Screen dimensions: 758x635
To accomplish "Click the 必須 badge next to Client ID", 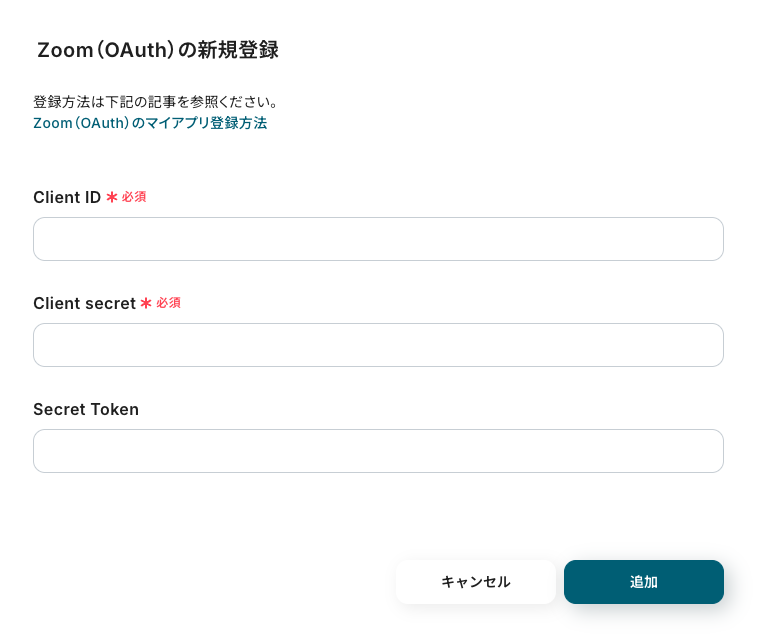I will coord(134,197).
